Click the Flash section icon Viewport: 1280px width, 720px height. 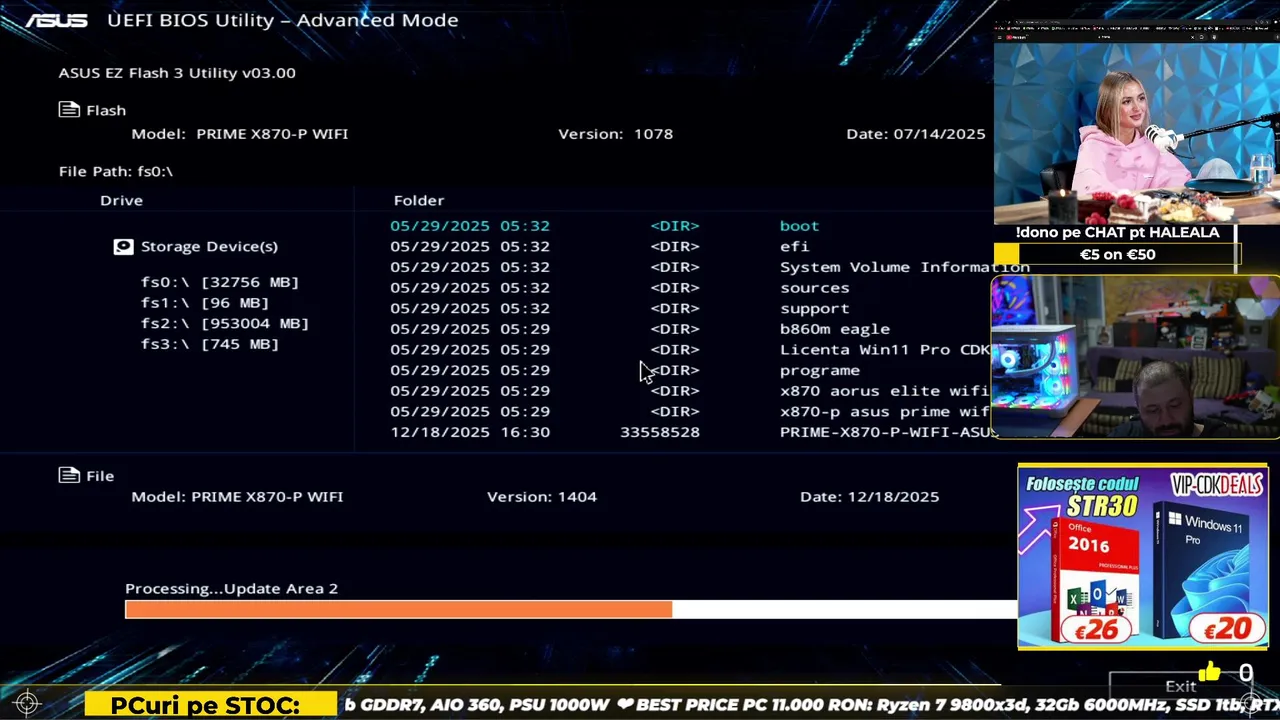[x=69, y=110]
